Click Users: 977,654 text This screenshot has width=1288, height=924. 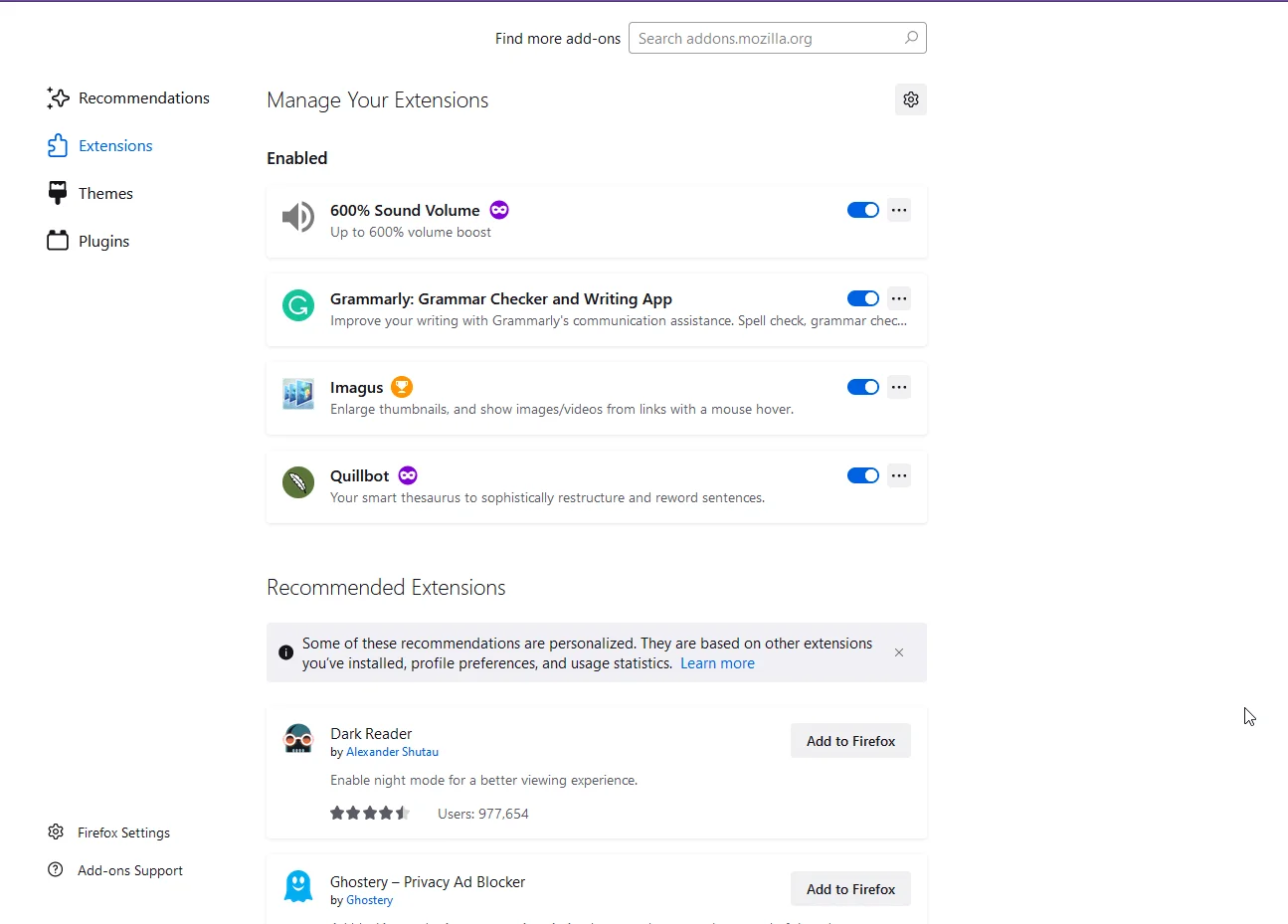coord(483,814)
